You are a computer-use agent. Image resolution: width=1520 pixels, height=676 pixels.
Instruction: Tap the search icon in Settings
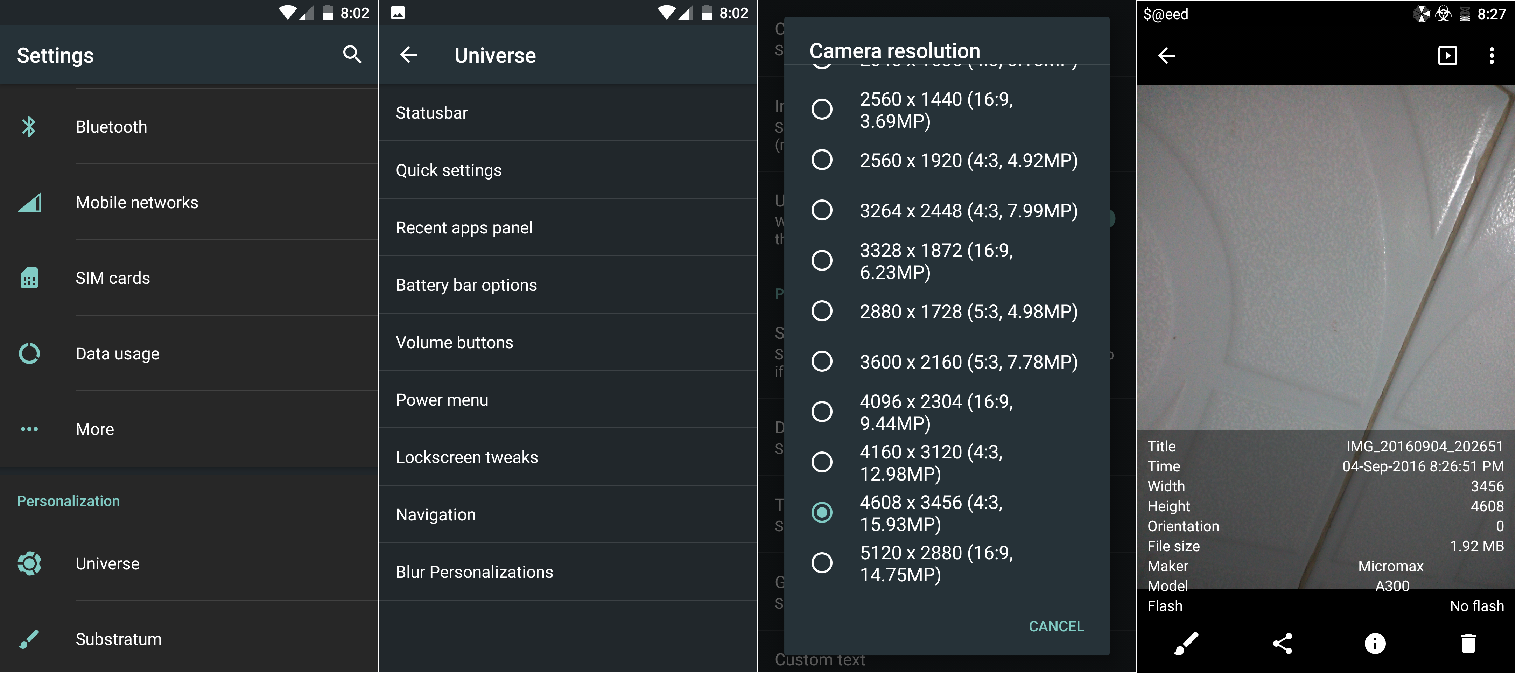[x=352, y=55]
